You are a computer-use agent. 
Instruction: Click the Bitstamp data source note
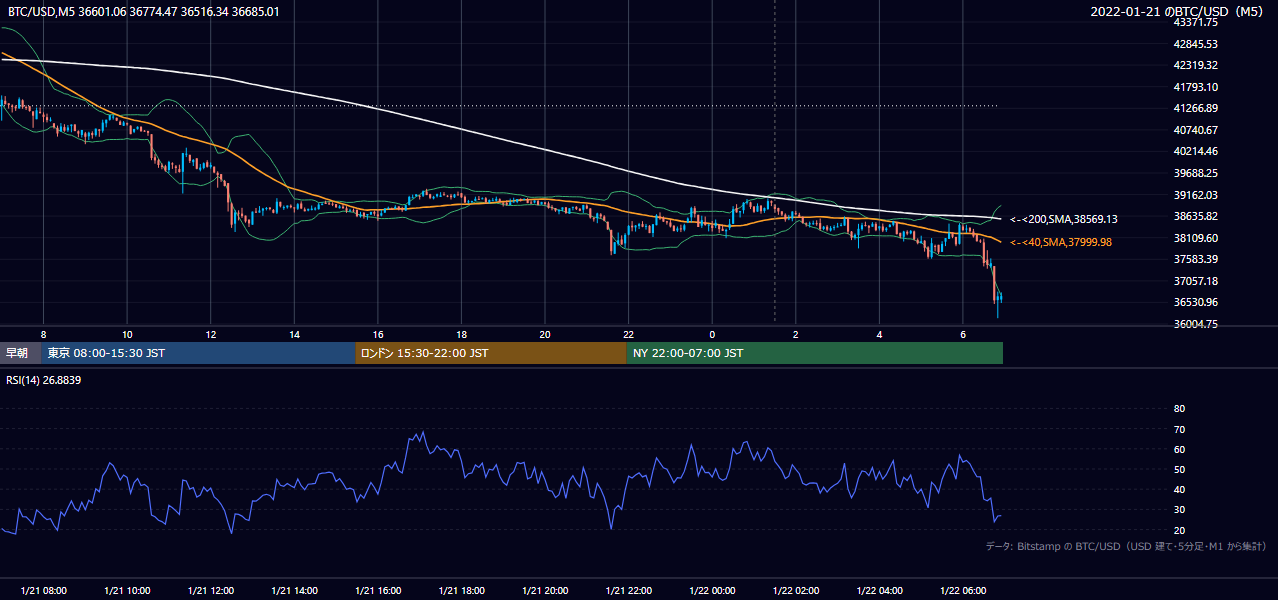coord(1126,546)
